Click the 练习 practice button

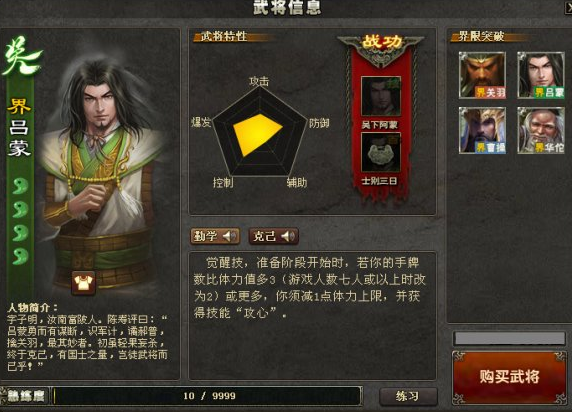(x=408, y=396)
